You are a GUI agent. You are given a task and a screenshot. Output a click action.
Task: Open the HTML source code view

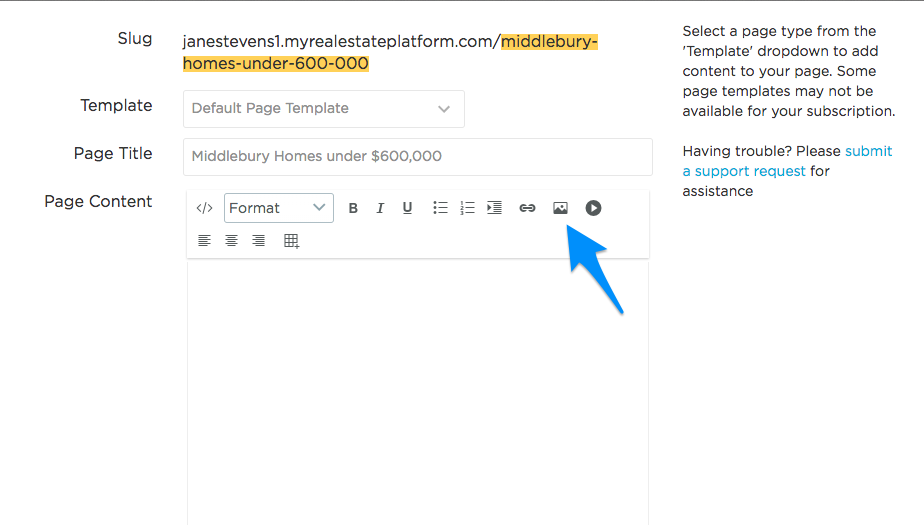(x=204, y=208)
